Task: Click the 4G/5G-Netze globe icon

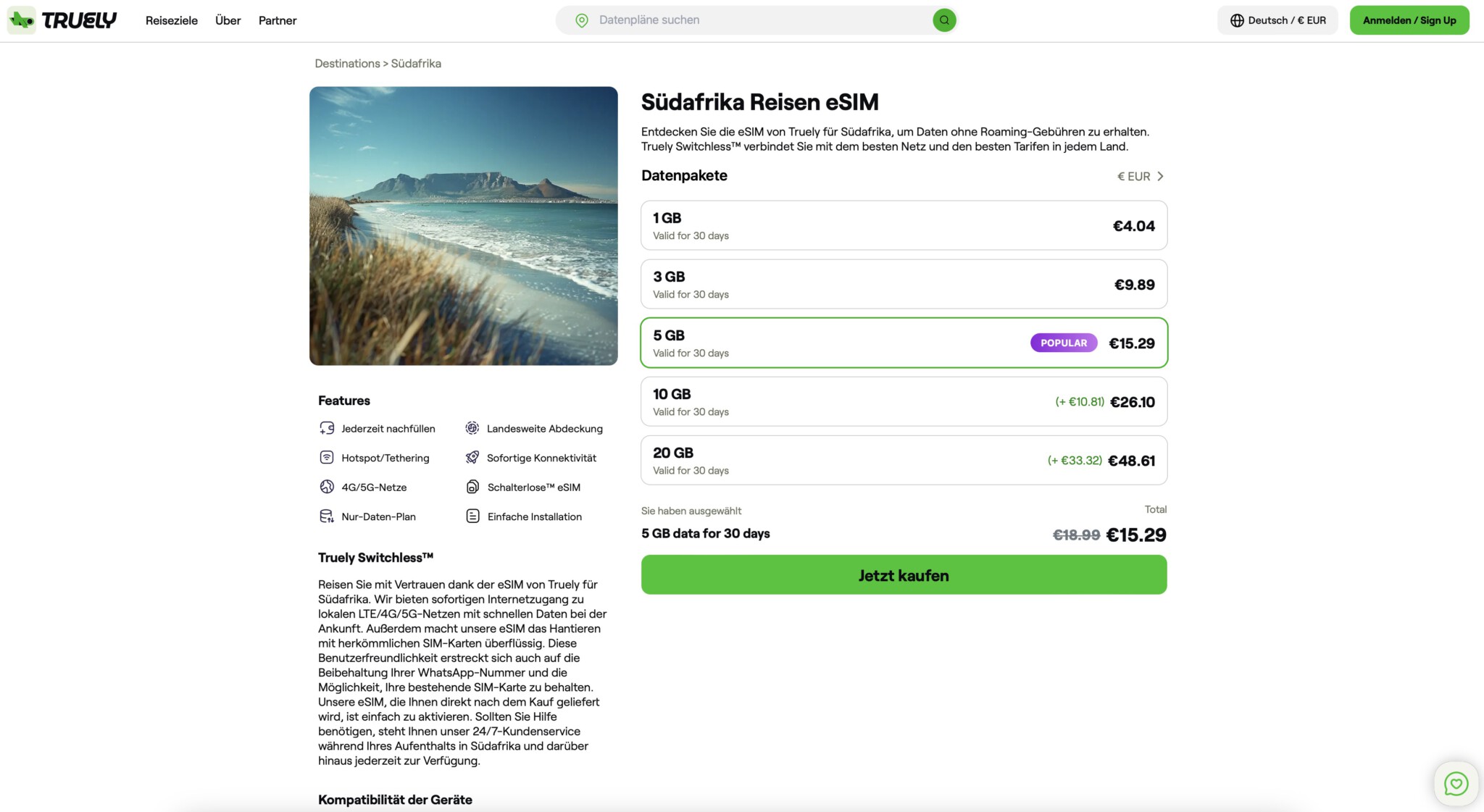Action: pyautogui.click(x=327, y=487)
